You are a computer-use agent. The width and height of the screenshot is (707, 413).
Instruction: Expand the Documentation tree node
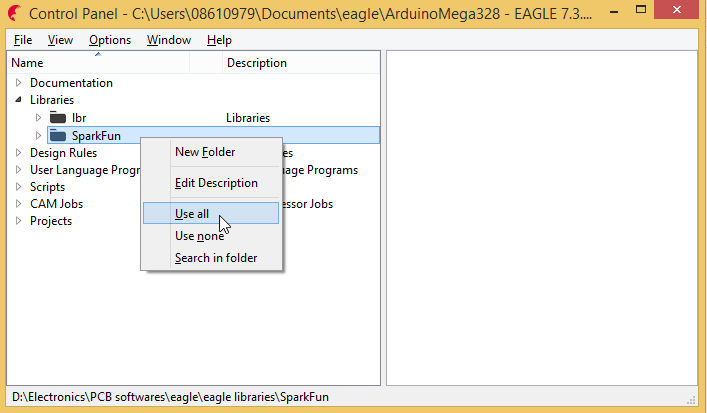pos(18,83)
